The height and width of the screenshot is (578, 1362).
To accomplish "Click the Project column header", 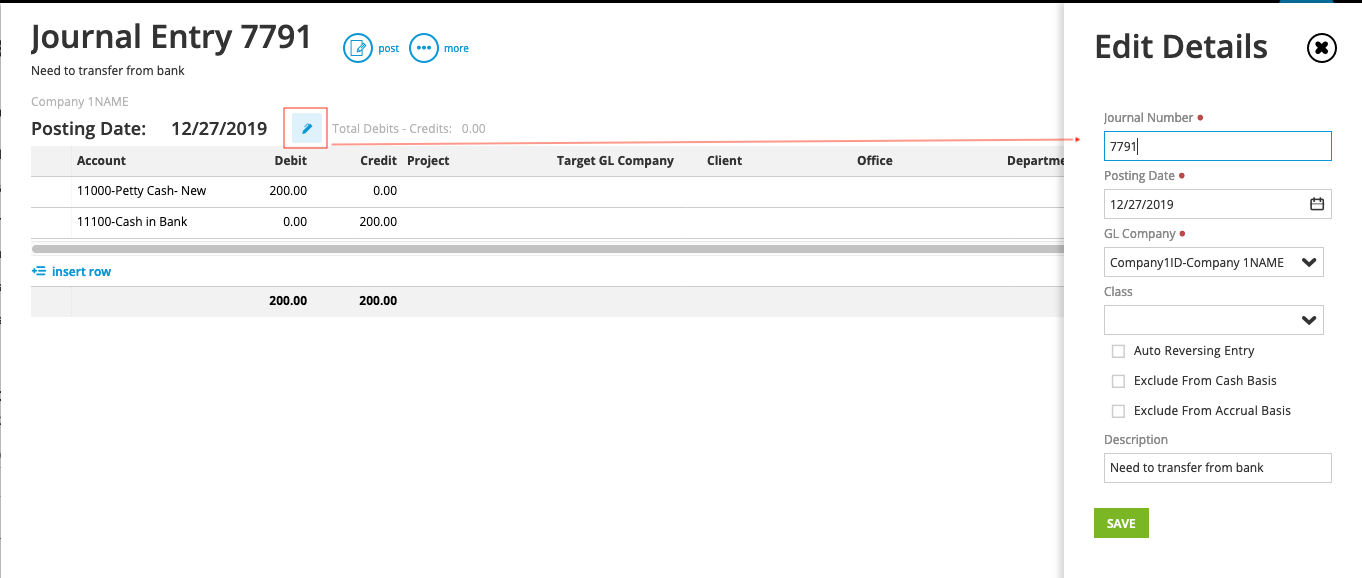I will [428, 160].
